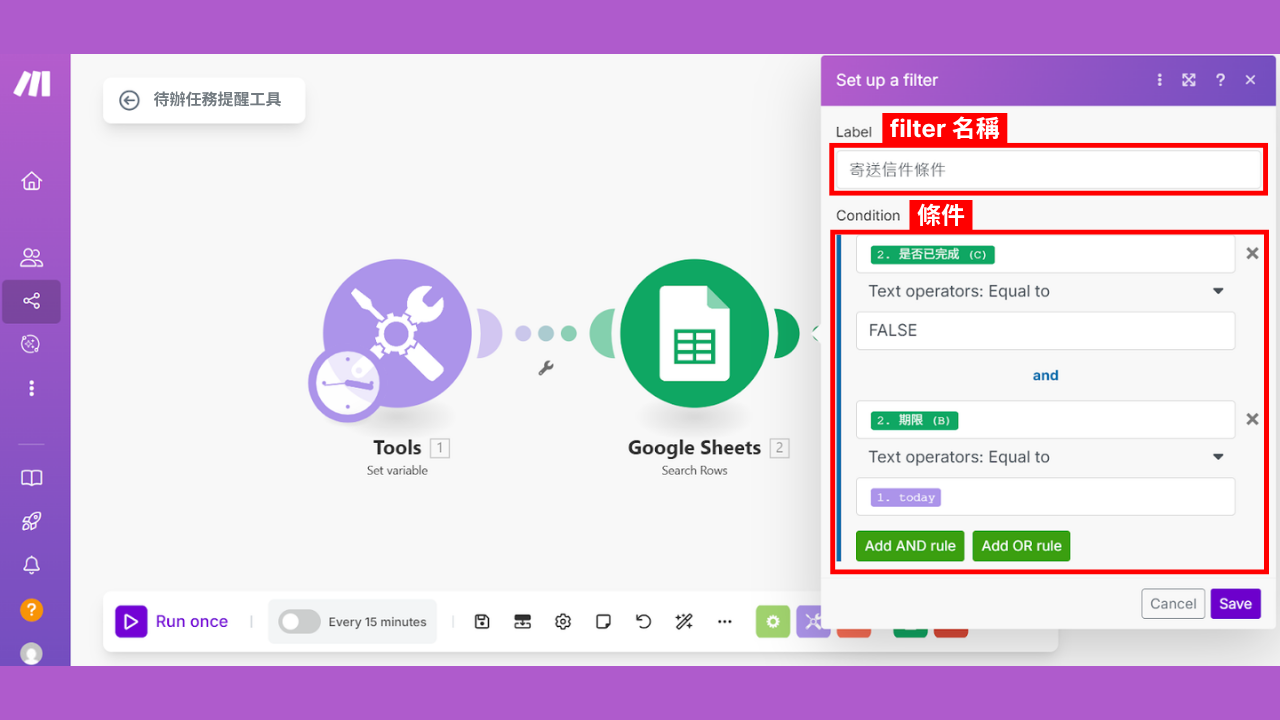Image resolution: width=1280 pixels, height=720 pixels.
Task: Close the Set up a filter panel
Action: 1250,80
